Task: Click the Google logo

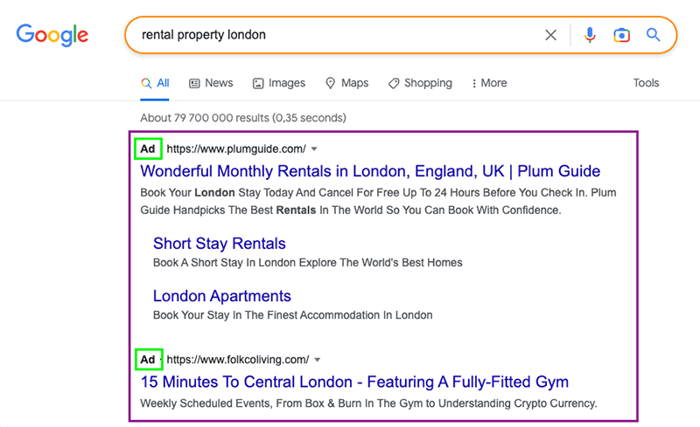Action: [x=52, y=35]
